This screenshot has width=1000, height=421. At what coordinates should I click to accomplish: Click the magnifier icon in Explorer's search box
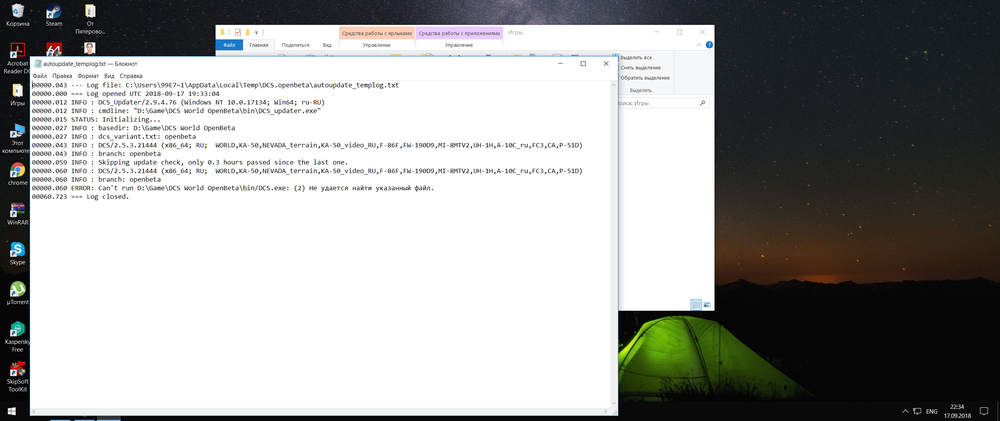coord(703,102)
